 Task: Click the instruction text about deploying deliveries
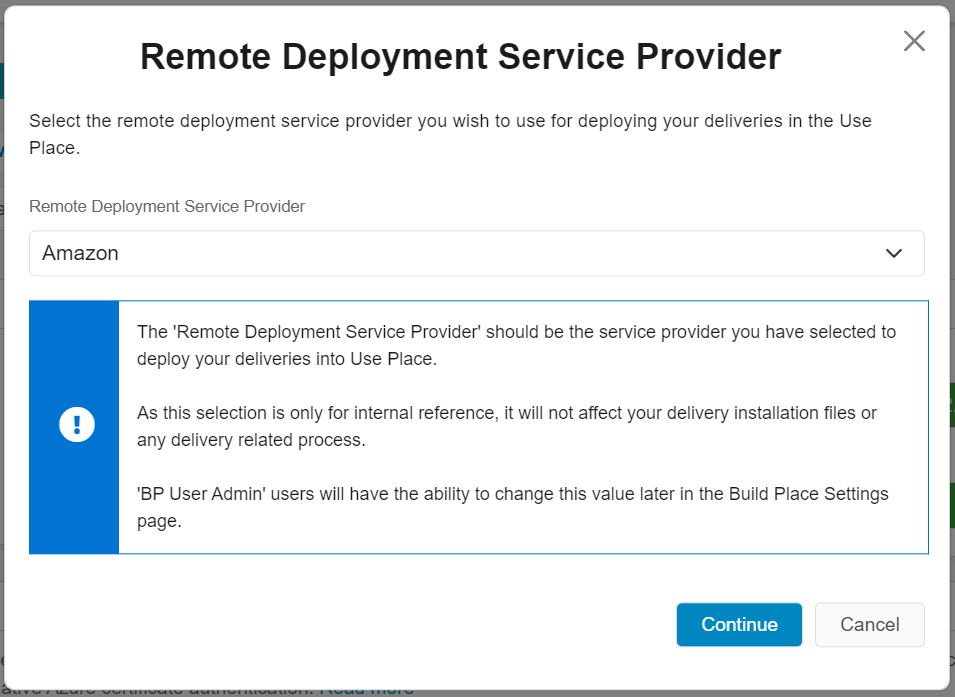pyautogui.click(x=450, y=132)
